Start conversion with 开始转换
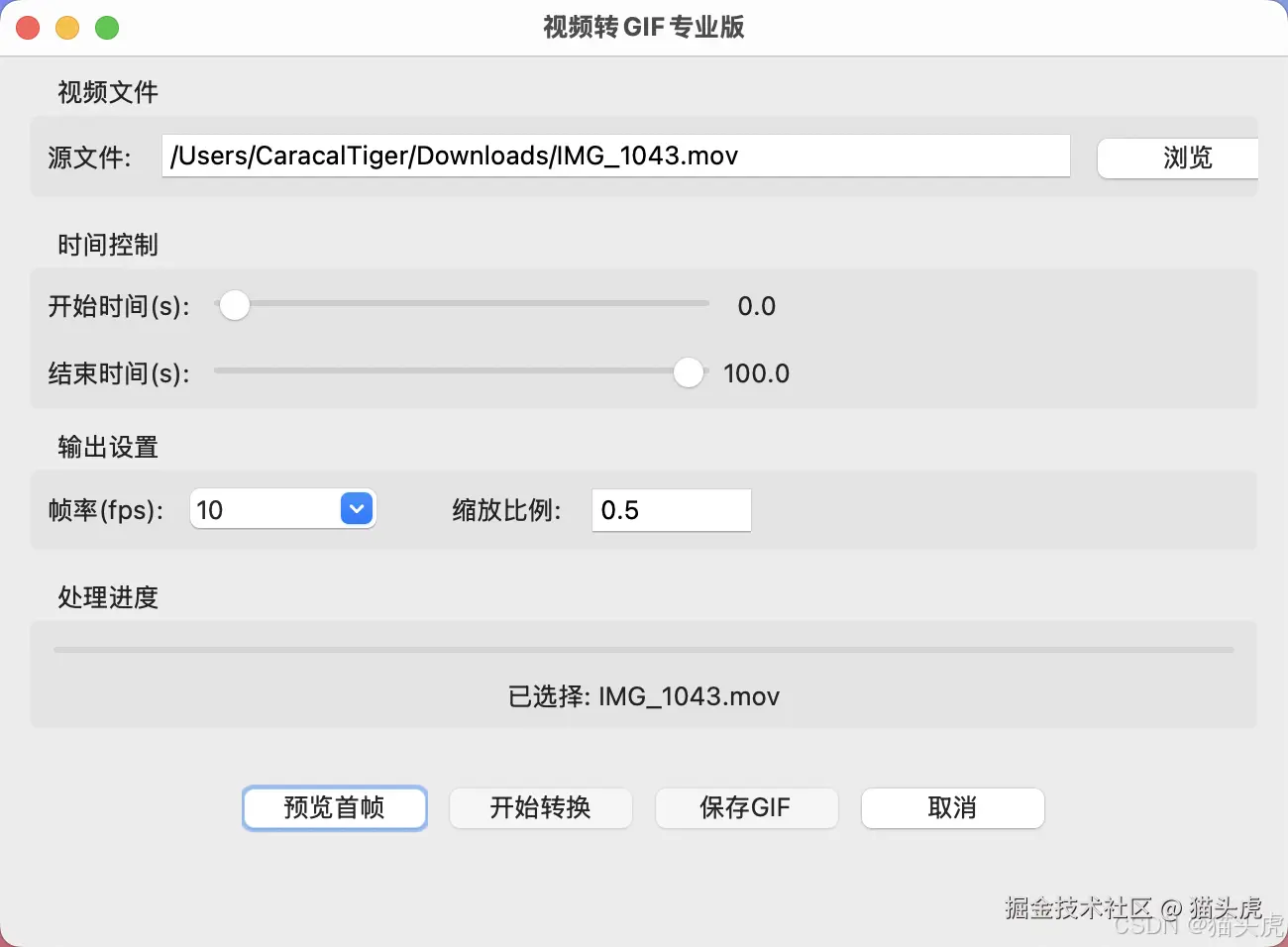 pos(540,808)
